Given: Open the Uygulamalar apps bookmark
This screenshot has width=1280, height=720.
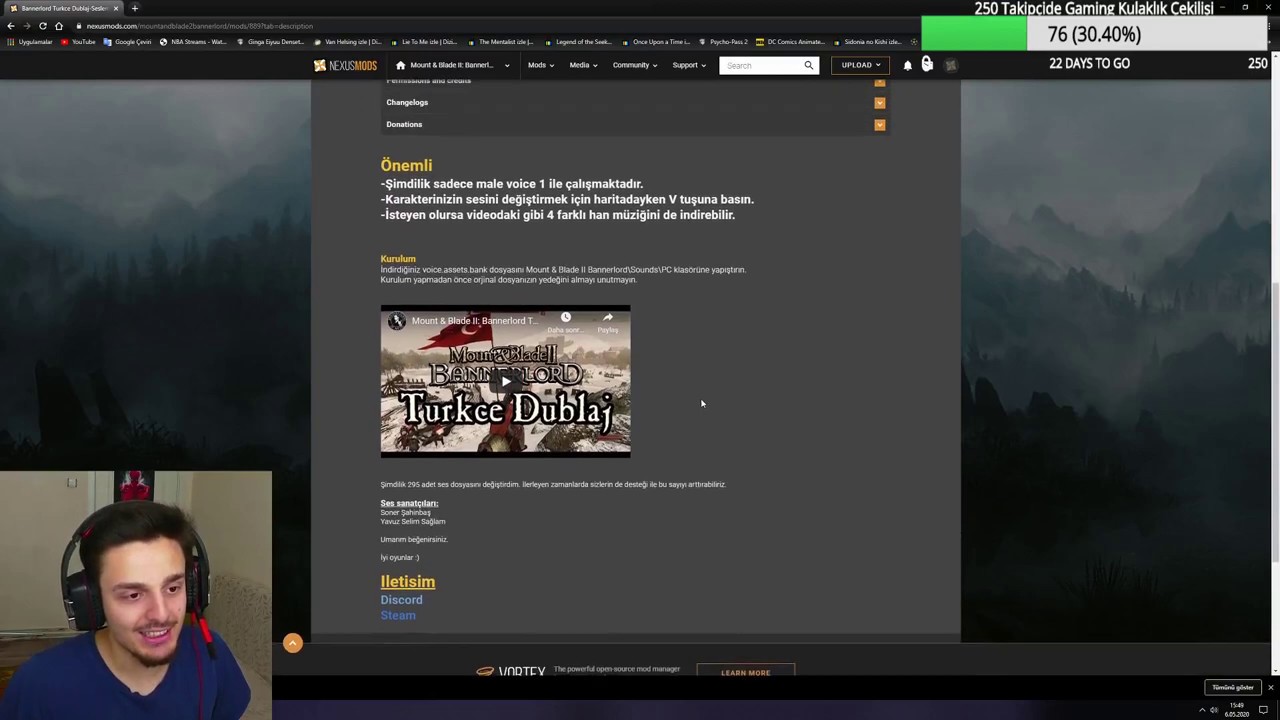Looking at the screenshot, I should (x=29, y=42).
